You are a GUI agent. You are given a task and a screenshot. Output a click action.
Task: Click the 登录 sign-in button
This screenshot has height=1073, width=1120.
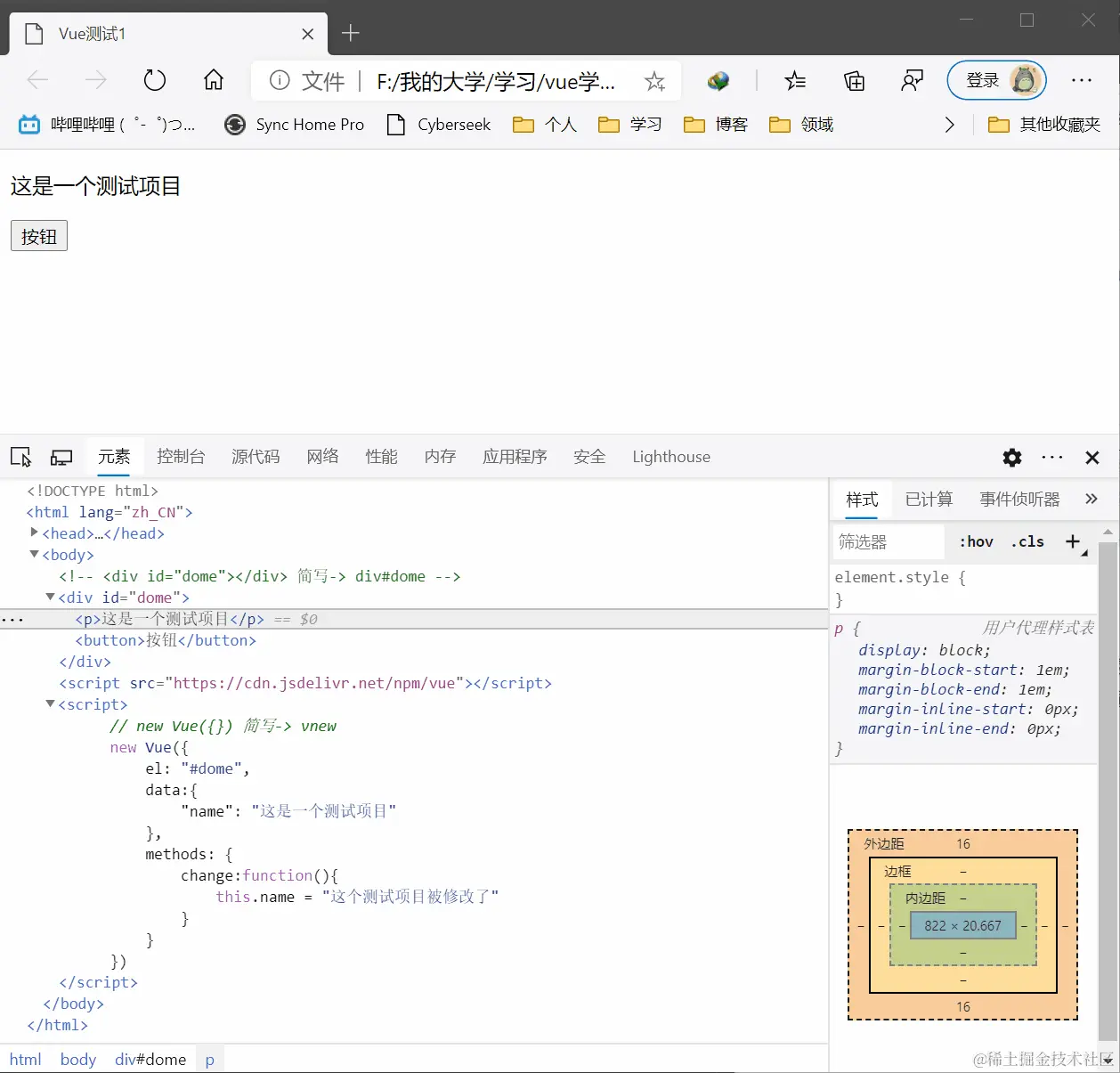(997, 81)
